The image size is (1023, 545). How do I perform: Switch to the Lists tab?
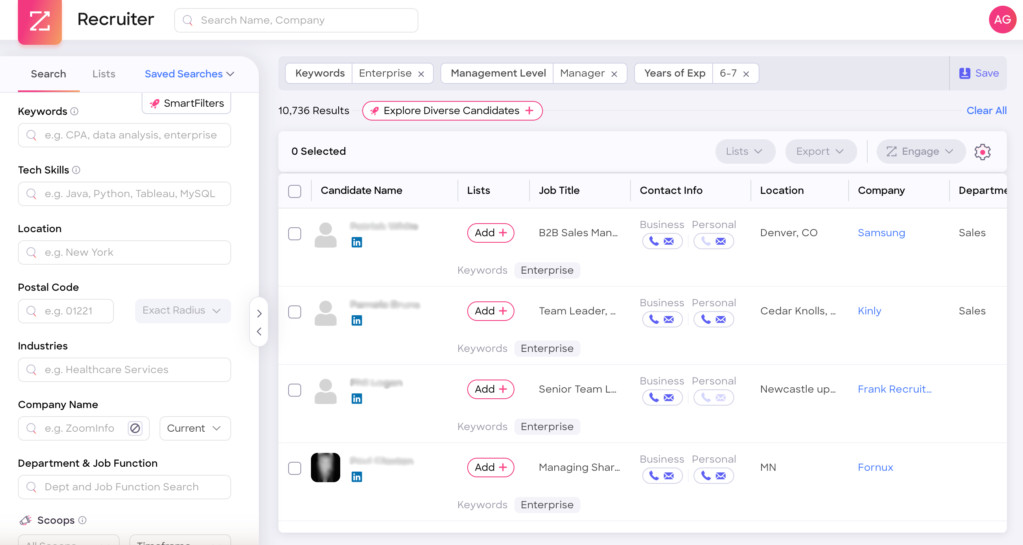click(x=104, y=74)
